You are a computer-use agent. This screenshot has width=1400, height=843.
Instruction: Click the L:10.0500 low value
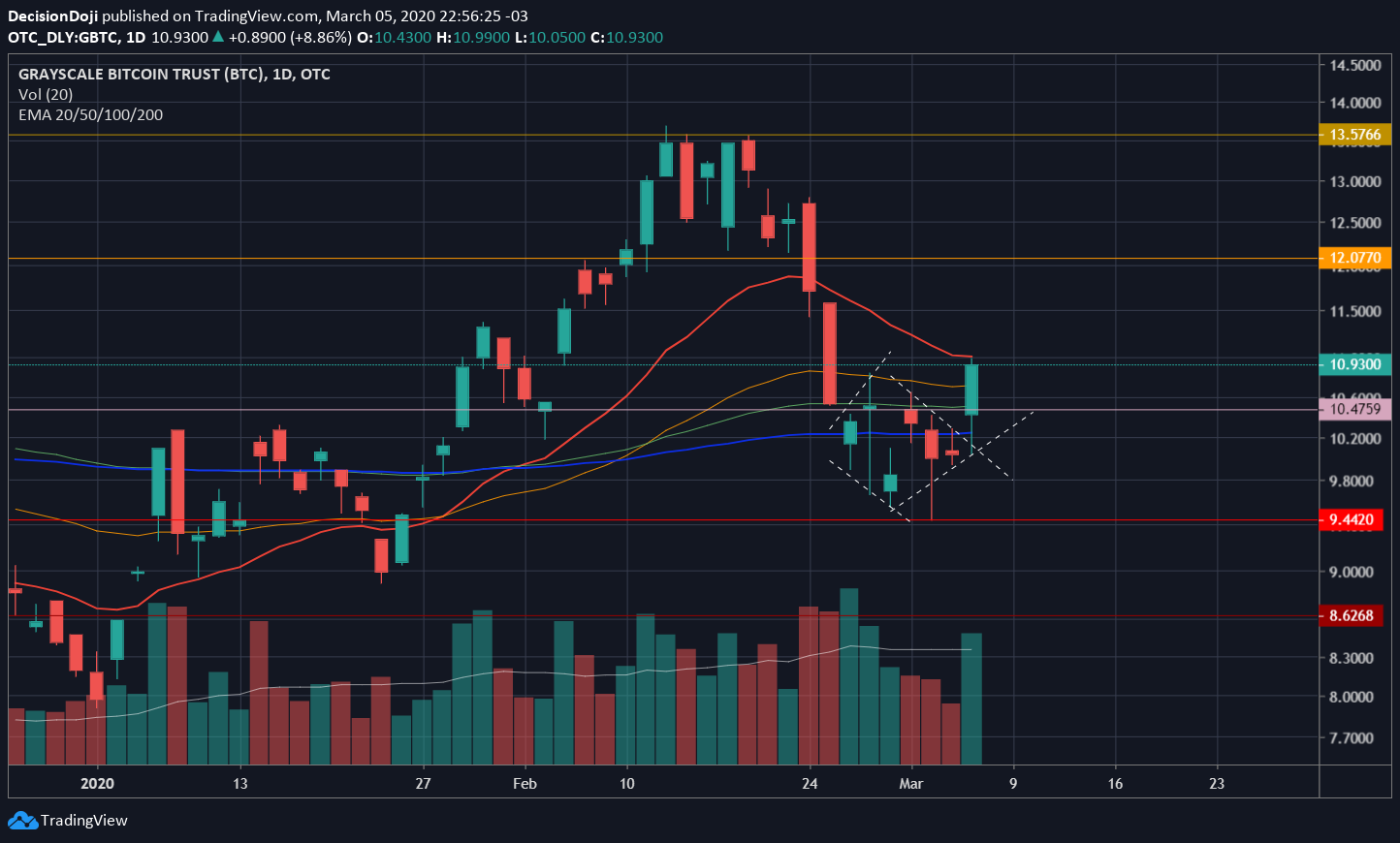(x=550, y=37)
